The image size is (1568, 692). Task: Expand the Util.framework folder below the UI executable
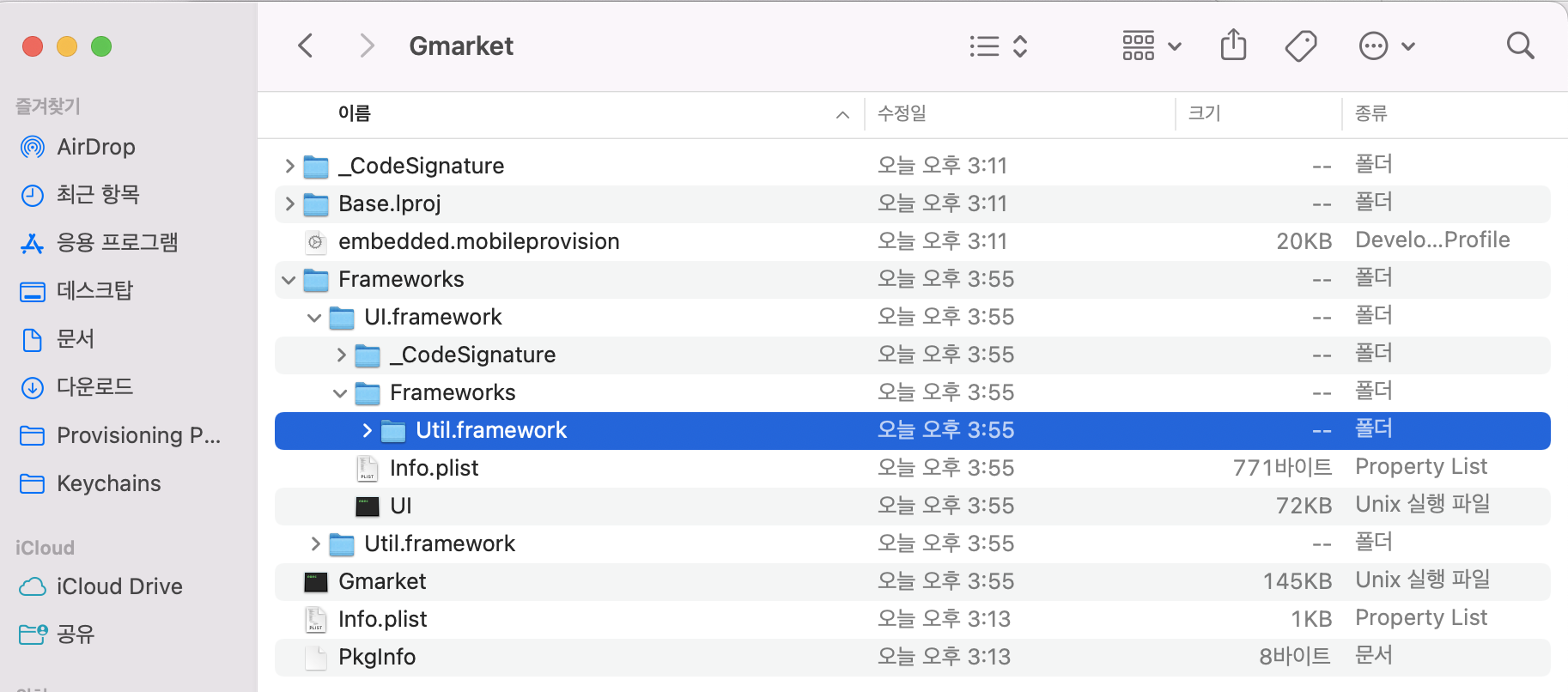[x=315, y=543]
